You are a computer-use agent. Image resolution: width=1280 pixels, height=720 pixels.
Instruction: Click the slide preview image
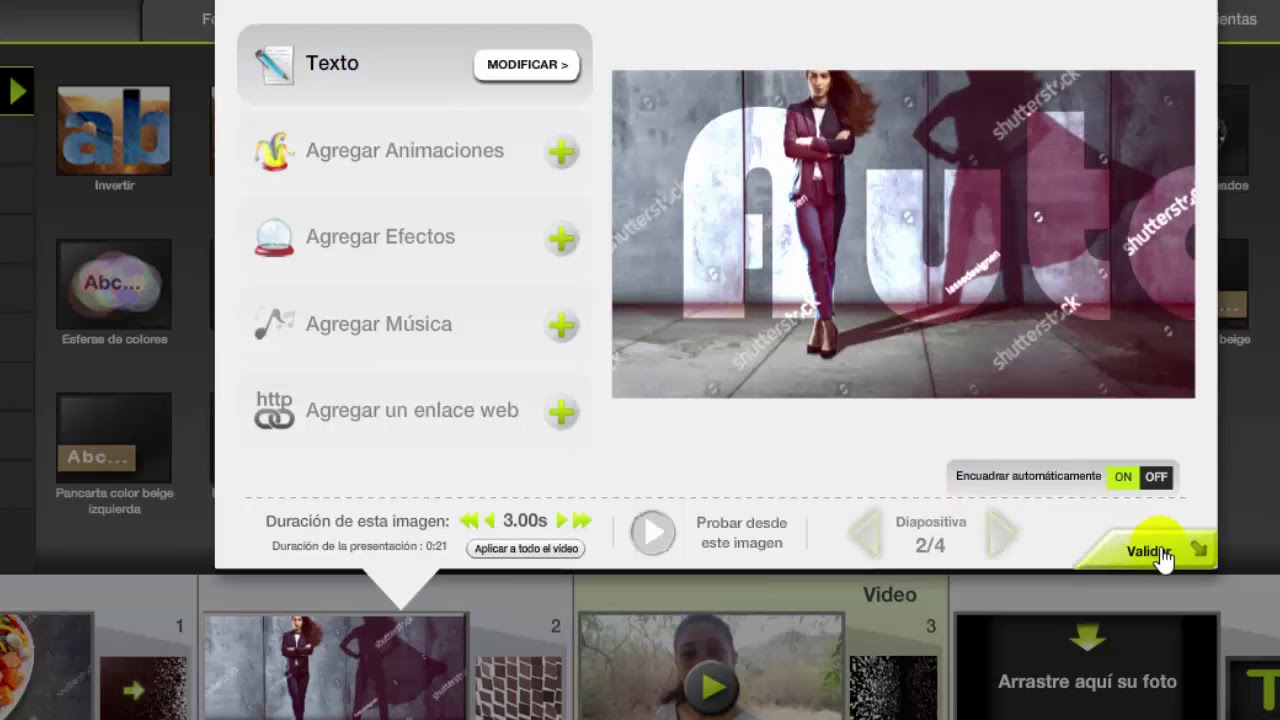pos(903,234)
